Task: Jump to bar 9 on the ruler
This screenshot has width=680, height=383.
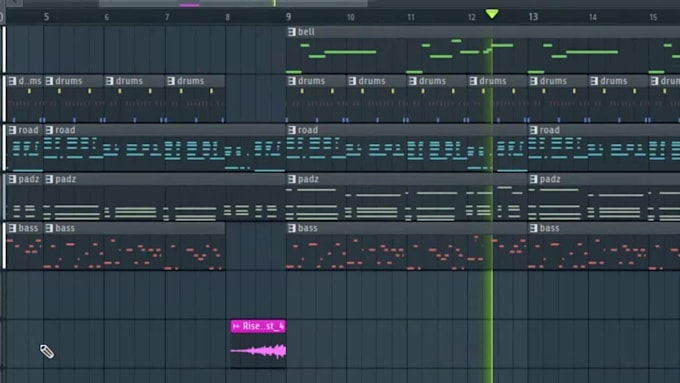Action: (288, 17)
